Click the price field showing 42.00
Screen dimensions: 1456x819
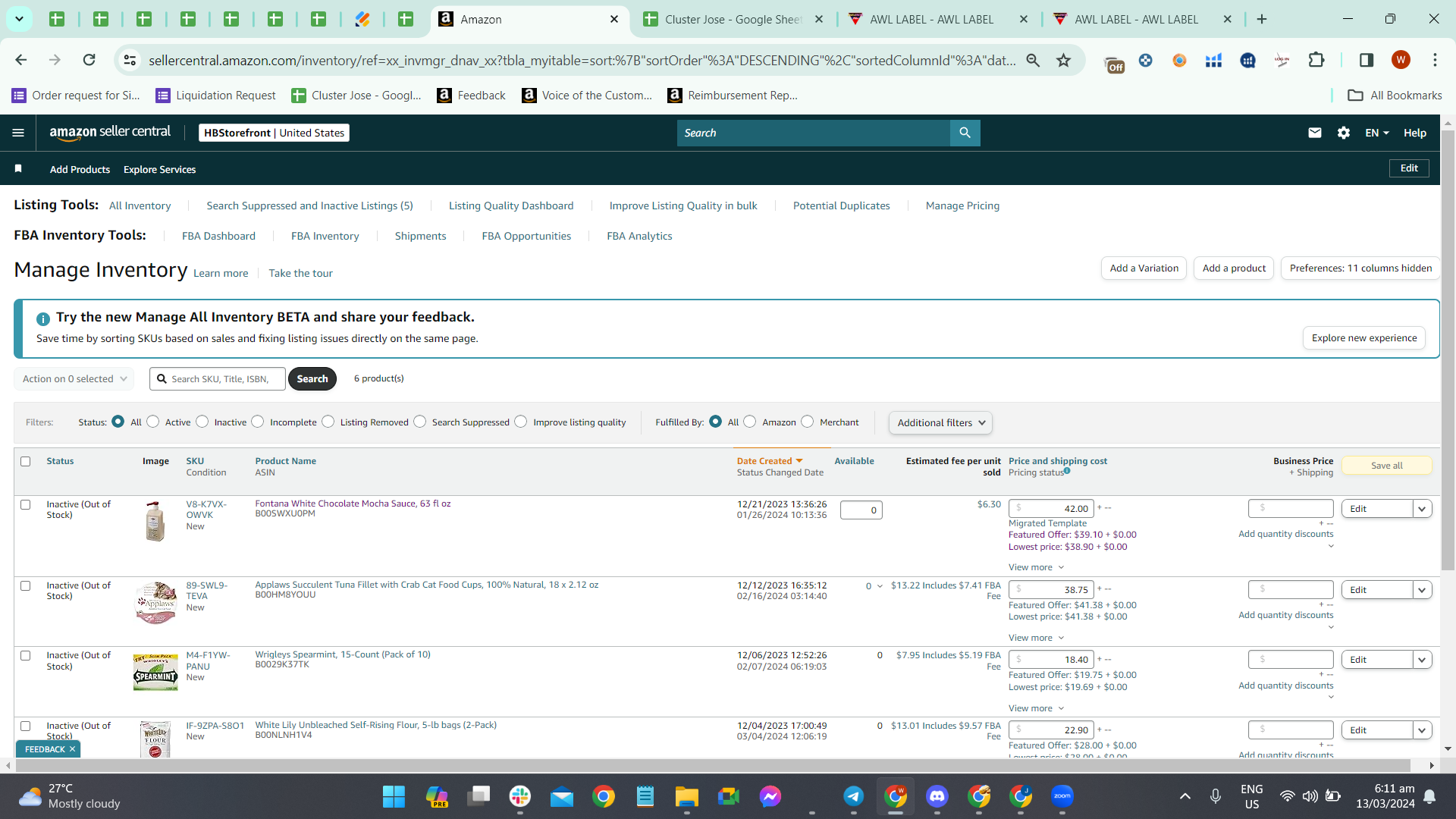pyautogui.click(x=1051, y=509)
